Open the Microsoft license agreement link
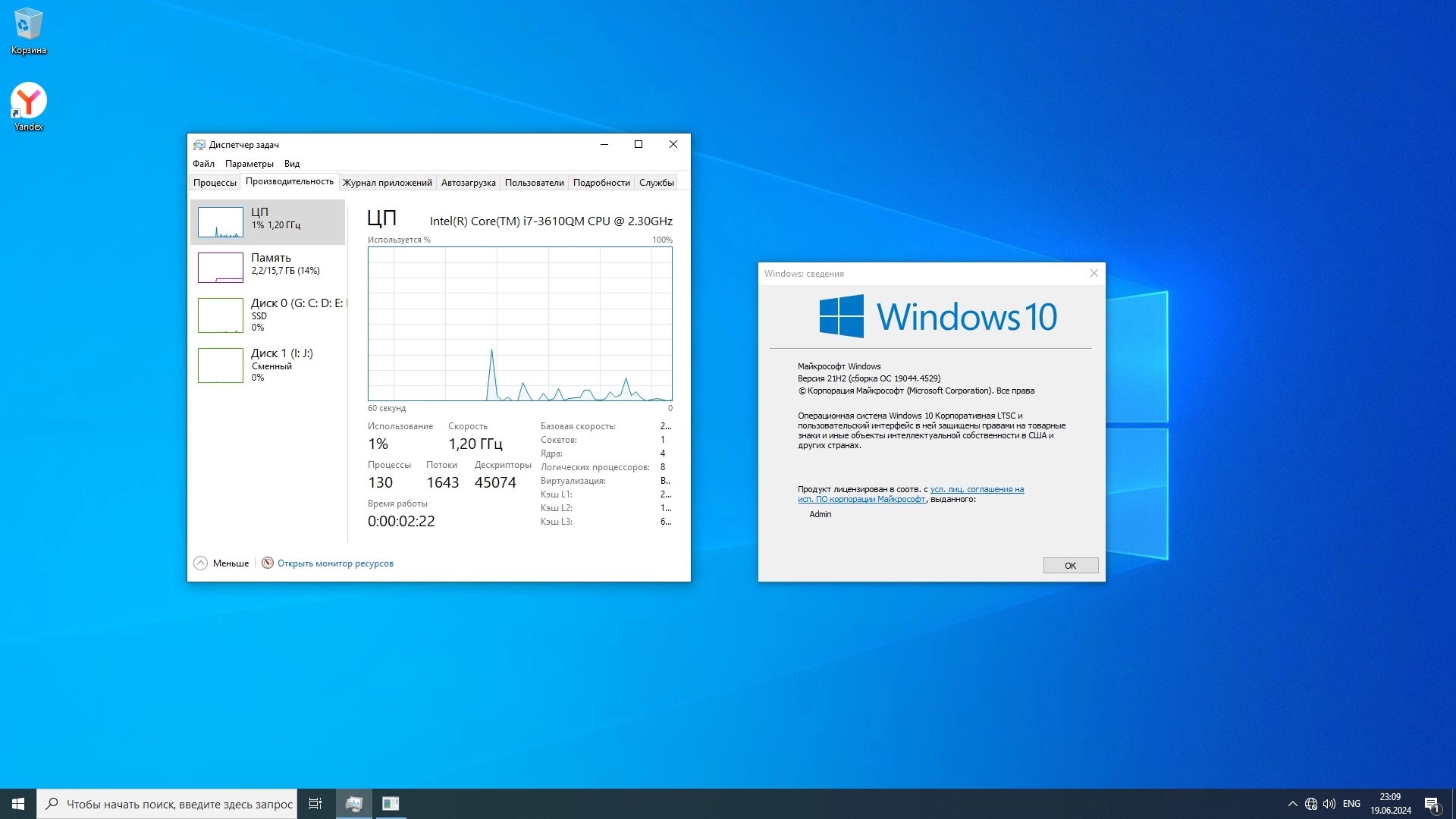The height and width of the screenshot is (819, 1456). [x=976, y=490]
